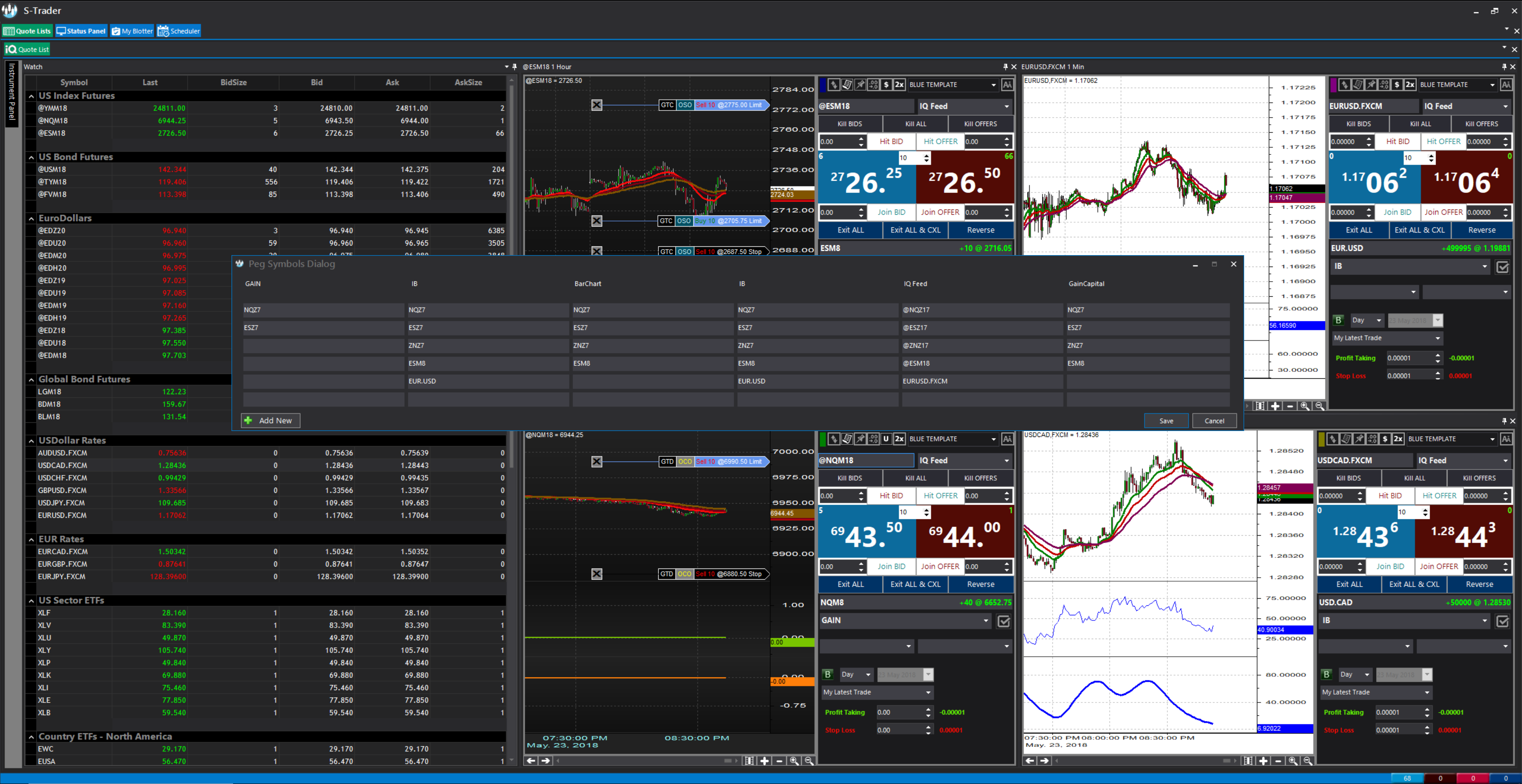Toggle the dollar sign icon in EURUSD.FXCM panel
Screen dimensions: 1522x784
1397,84
